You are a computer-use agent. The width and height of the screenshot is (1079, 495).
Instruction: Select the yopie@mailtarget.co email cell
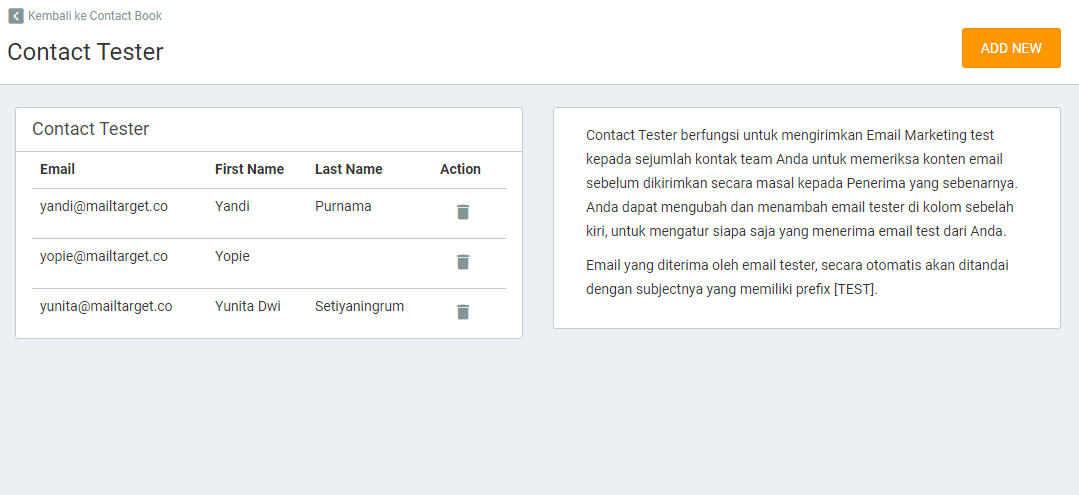[104, 256]
